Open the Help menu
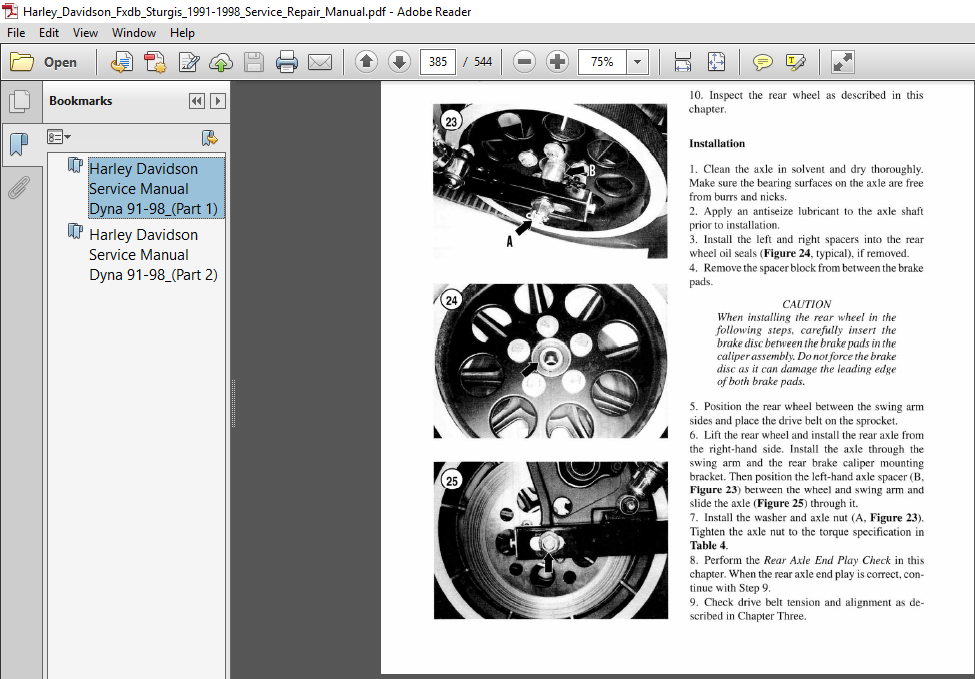Screen dimensions: 975x679 (182, 33)
